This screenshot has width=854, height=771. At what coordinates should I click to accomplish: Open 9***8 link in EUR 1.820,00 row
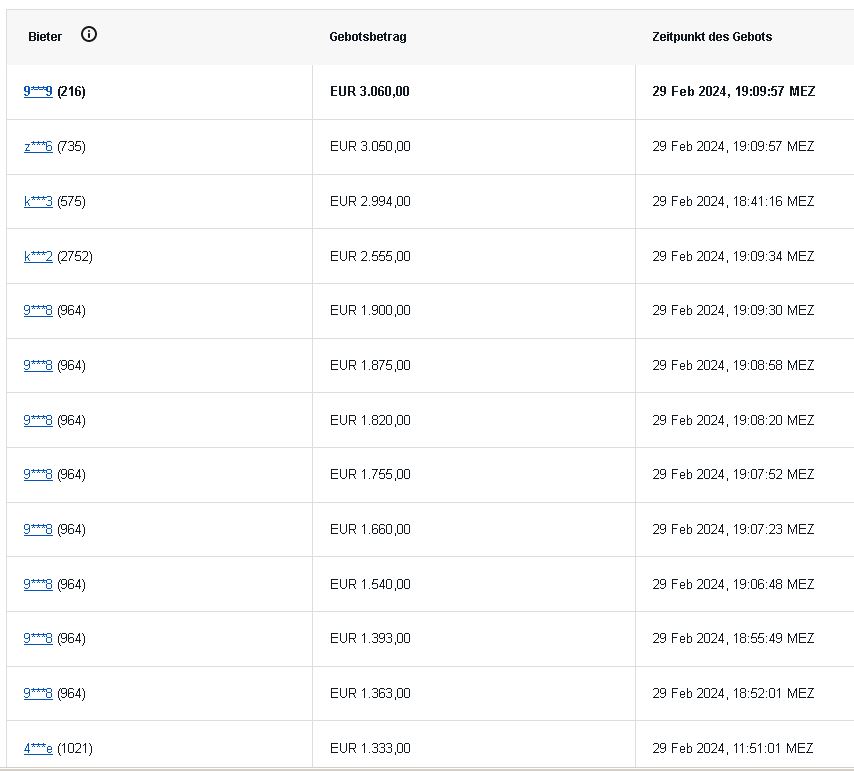pyautogui.click(x=38, y=420)
